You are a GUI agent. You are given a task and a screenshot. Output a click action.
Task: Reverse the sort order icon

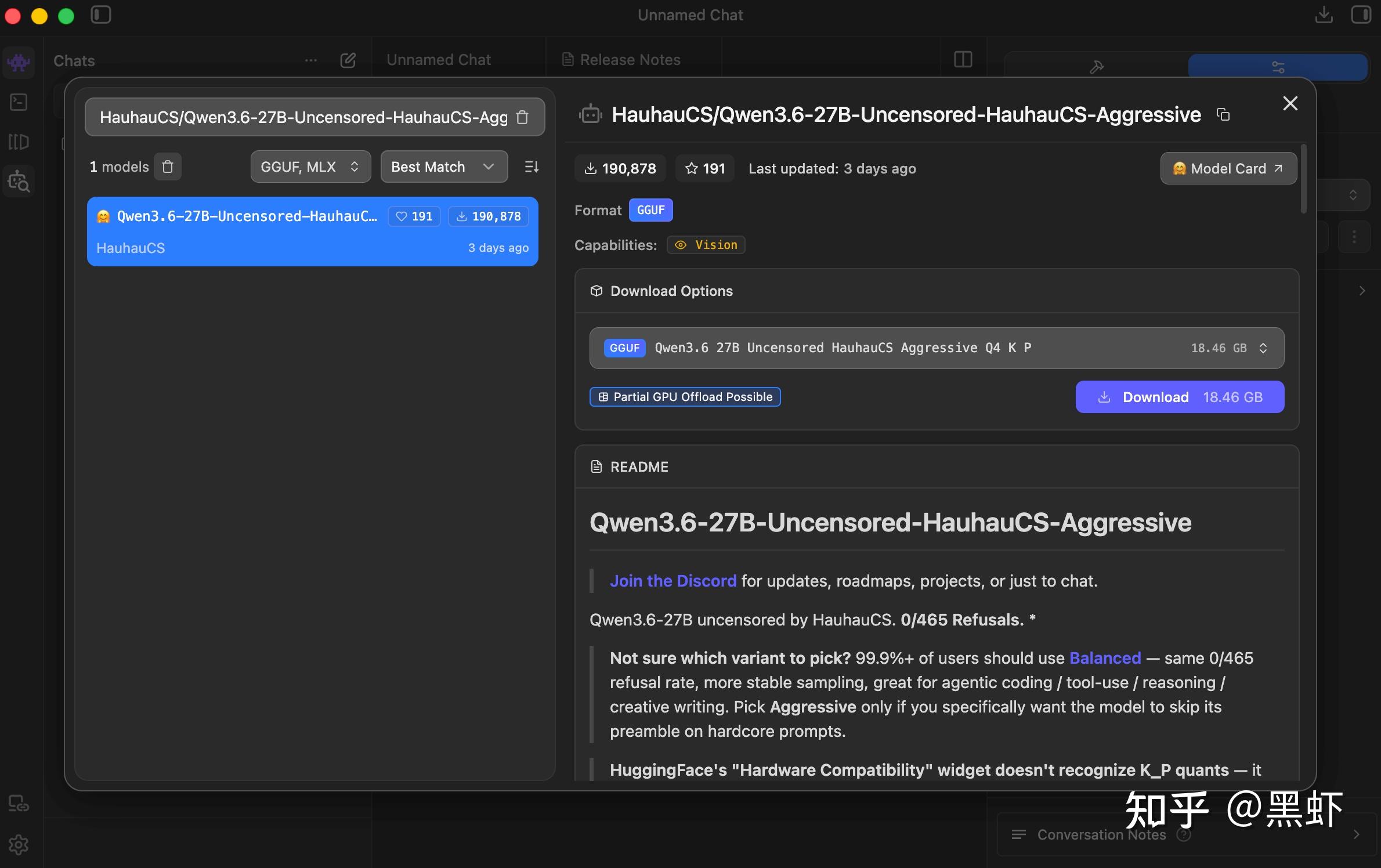click(532, 167)
